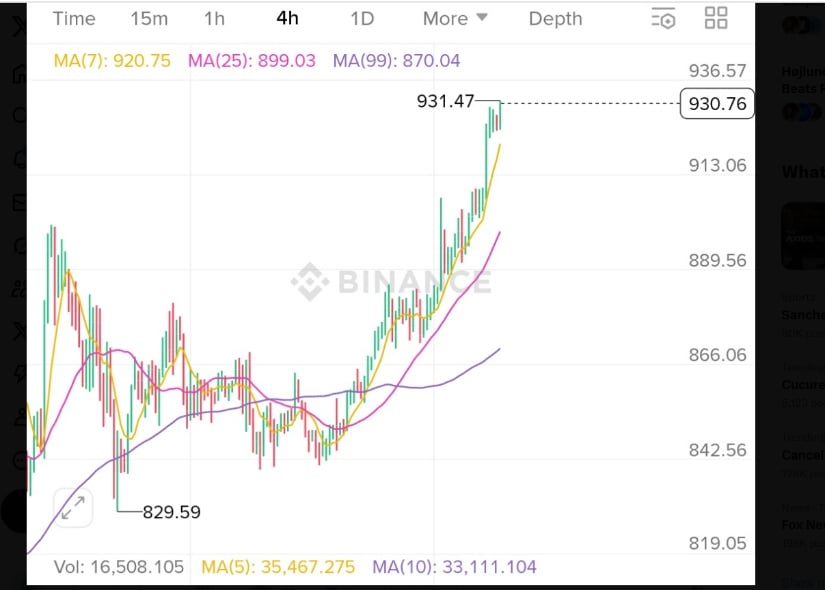Switch chart to 1h interval
This screenshot has height=590, width=825.
click(214, 19)
